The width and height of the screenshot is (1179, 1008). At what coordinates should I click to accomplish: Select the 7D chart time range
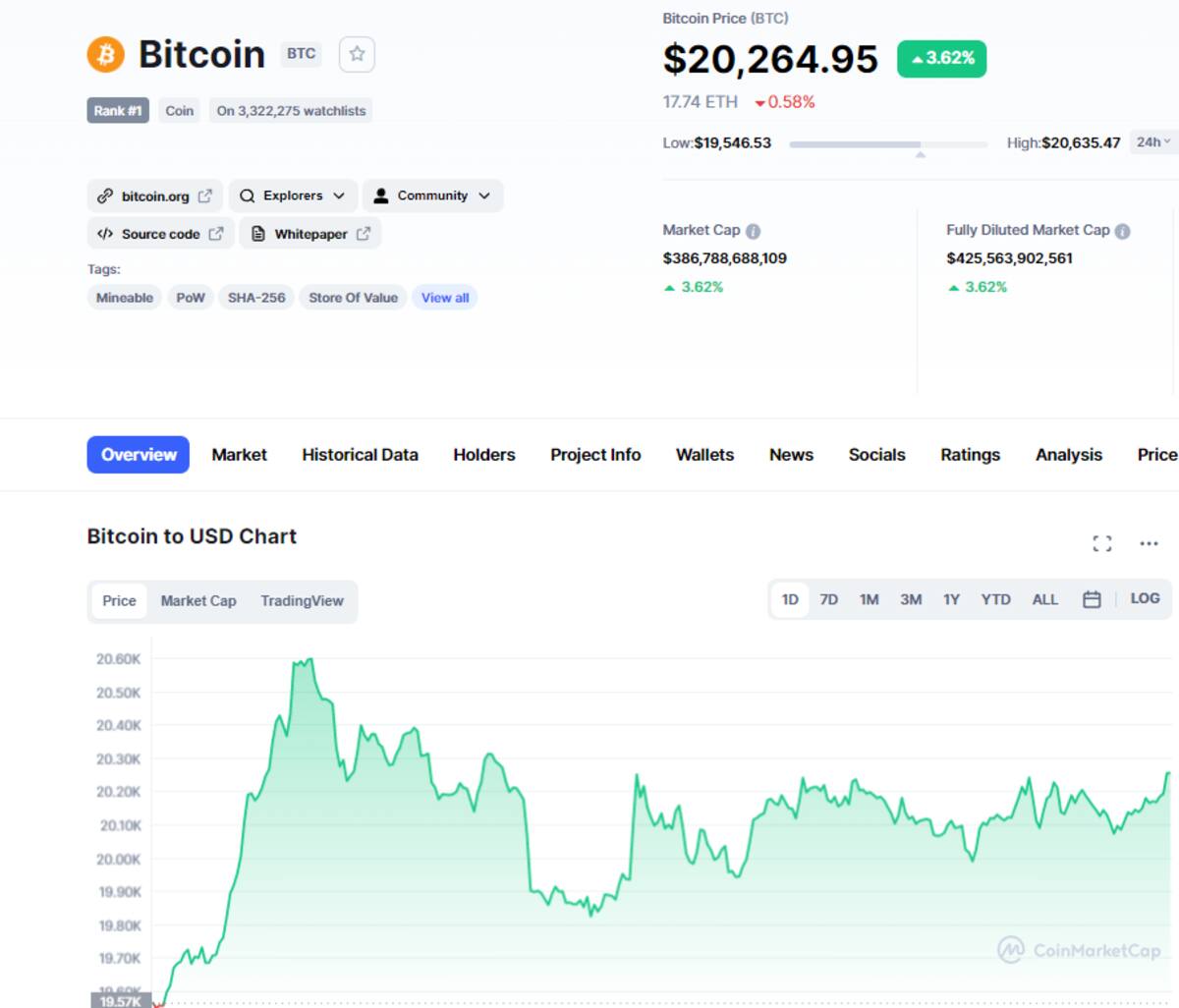pos(829,599)
